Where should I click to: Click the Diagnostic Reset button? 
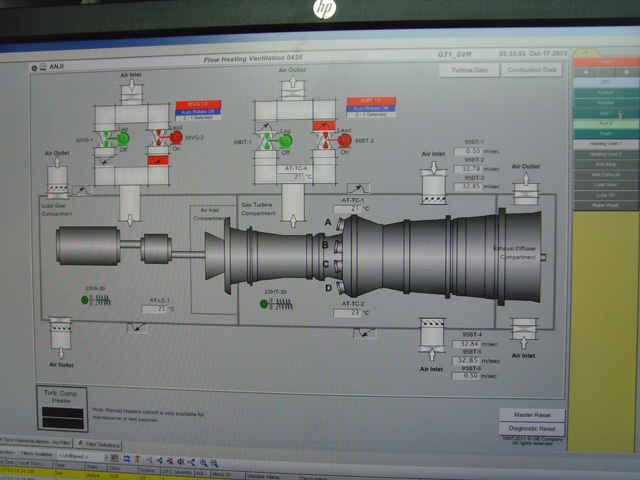click(532, 429)
